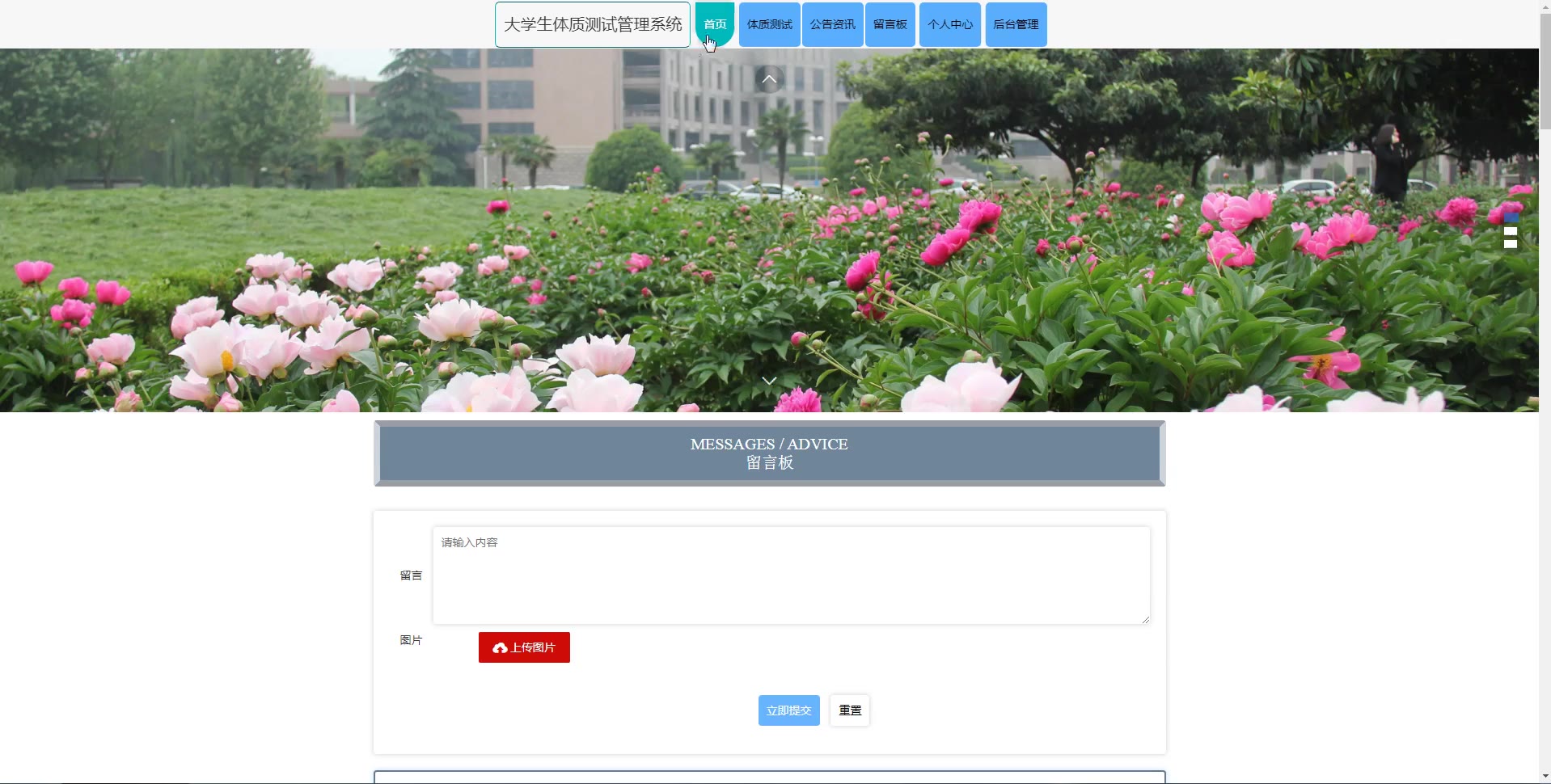This screenshot has width=1551, height=784.
Task: Reset the form with 重置
Action: coord(850,710)
